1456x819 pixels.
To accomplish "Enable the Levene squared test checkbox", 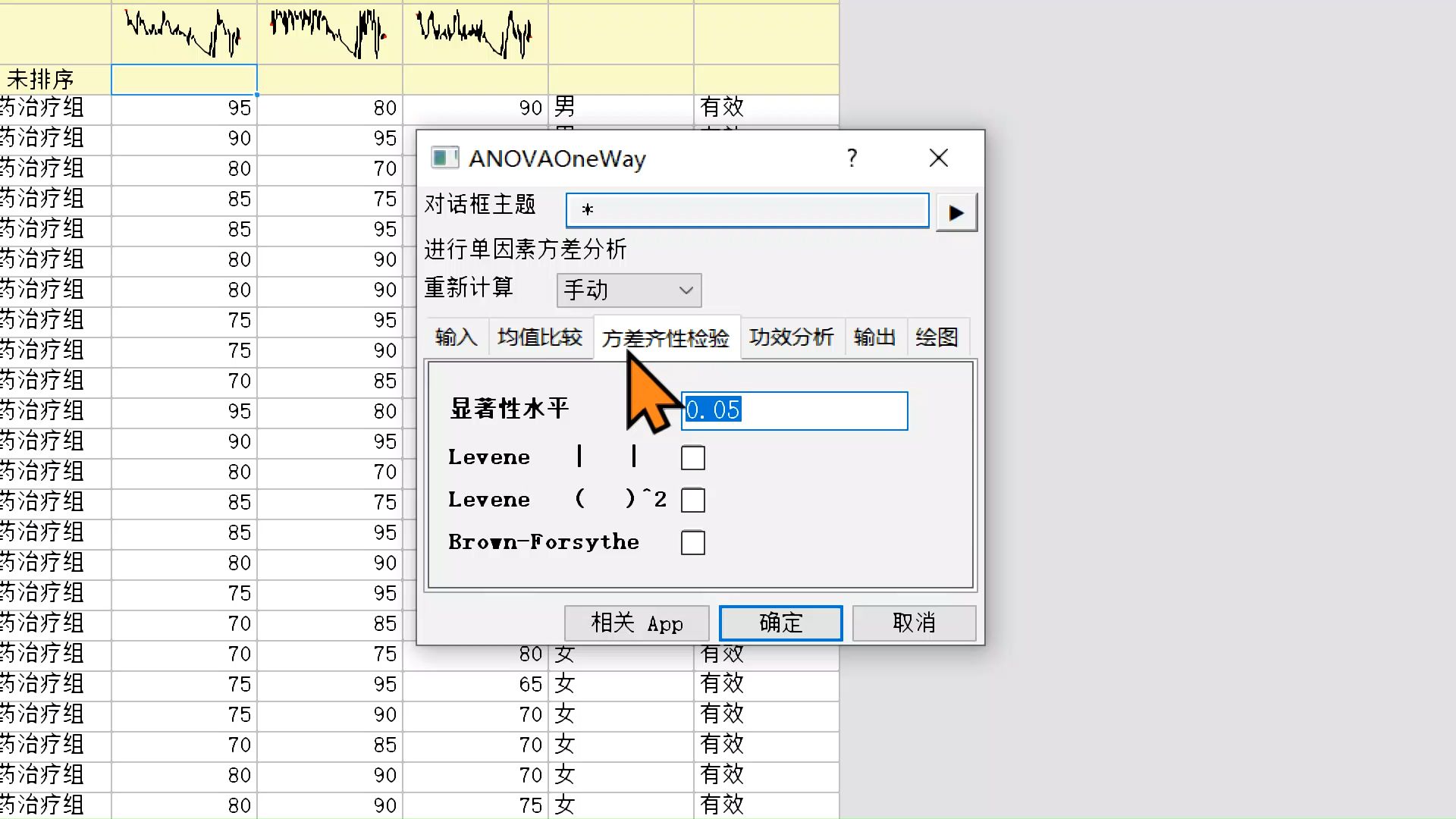I will click(x=692, y=500).
